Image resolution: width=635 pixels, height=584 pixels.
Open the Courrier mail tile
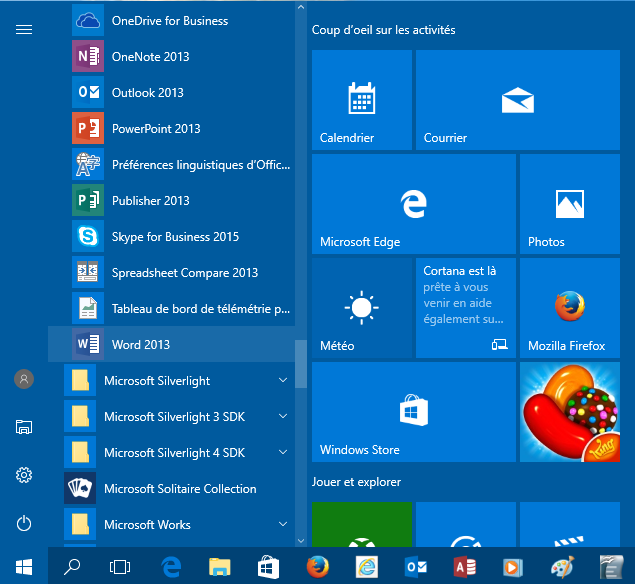coord(518,100)
